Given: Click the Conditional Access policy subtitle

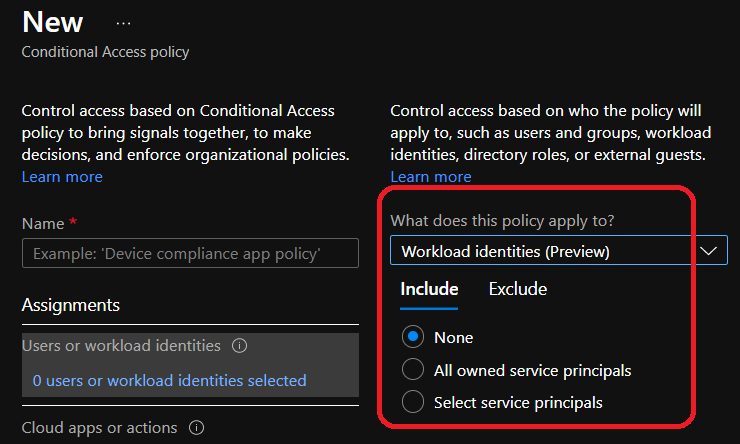Looking at the screenshot, I should tap(105, 51).
